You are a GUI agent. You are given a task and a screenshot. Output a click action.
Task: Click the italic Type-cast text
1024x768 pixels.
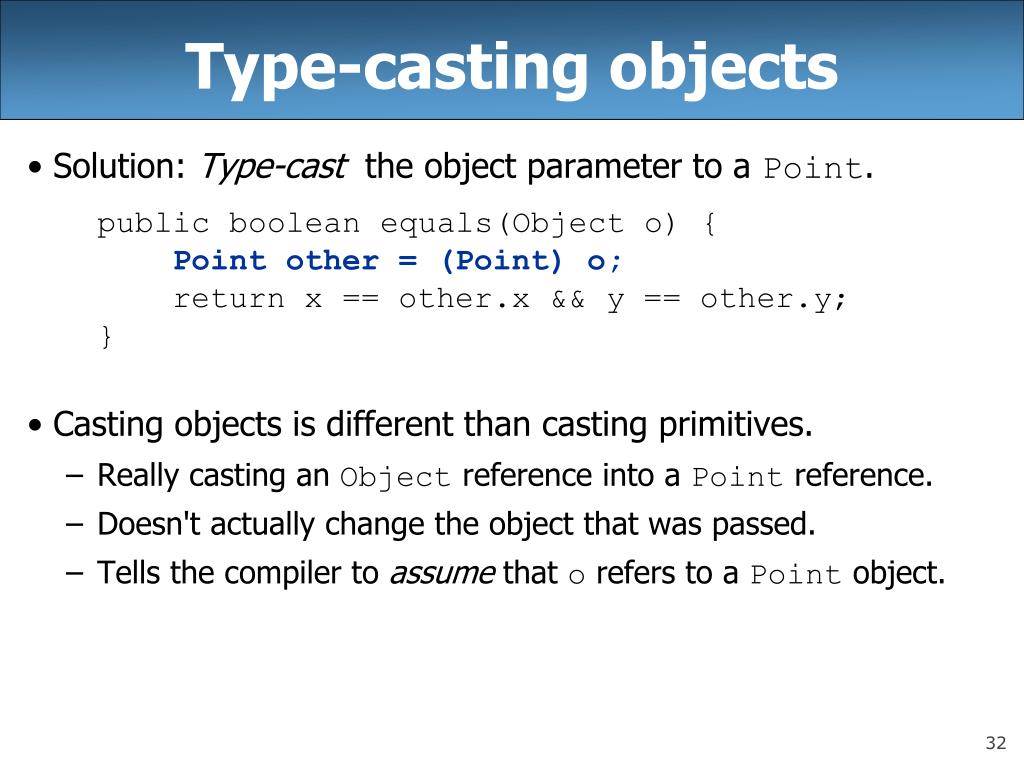273,167
